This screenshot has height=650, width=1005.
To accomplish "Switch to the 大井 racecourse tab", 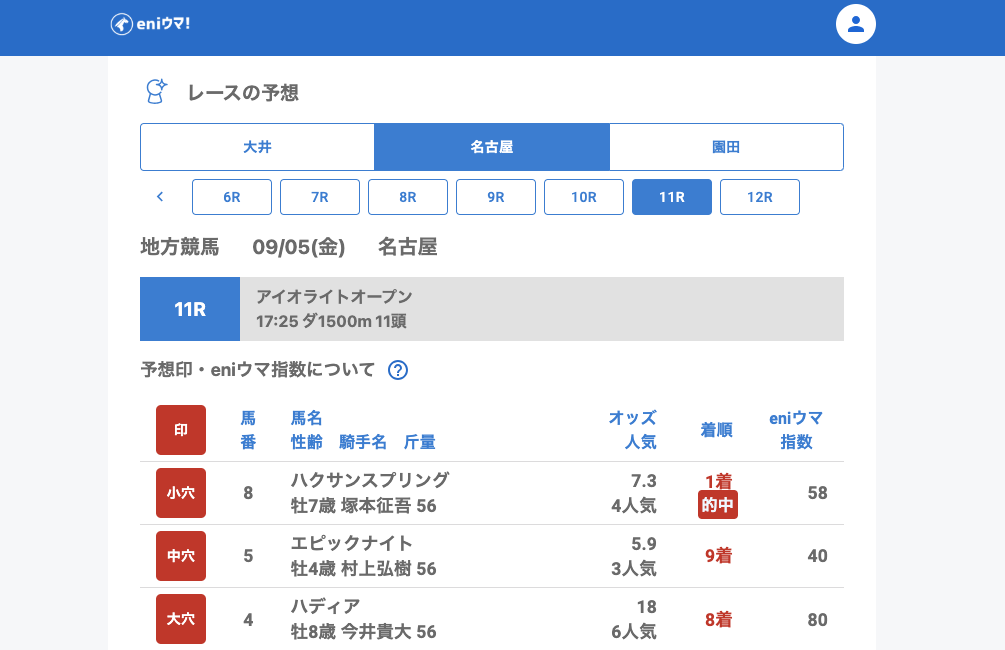I will click(x=257, y=147).
